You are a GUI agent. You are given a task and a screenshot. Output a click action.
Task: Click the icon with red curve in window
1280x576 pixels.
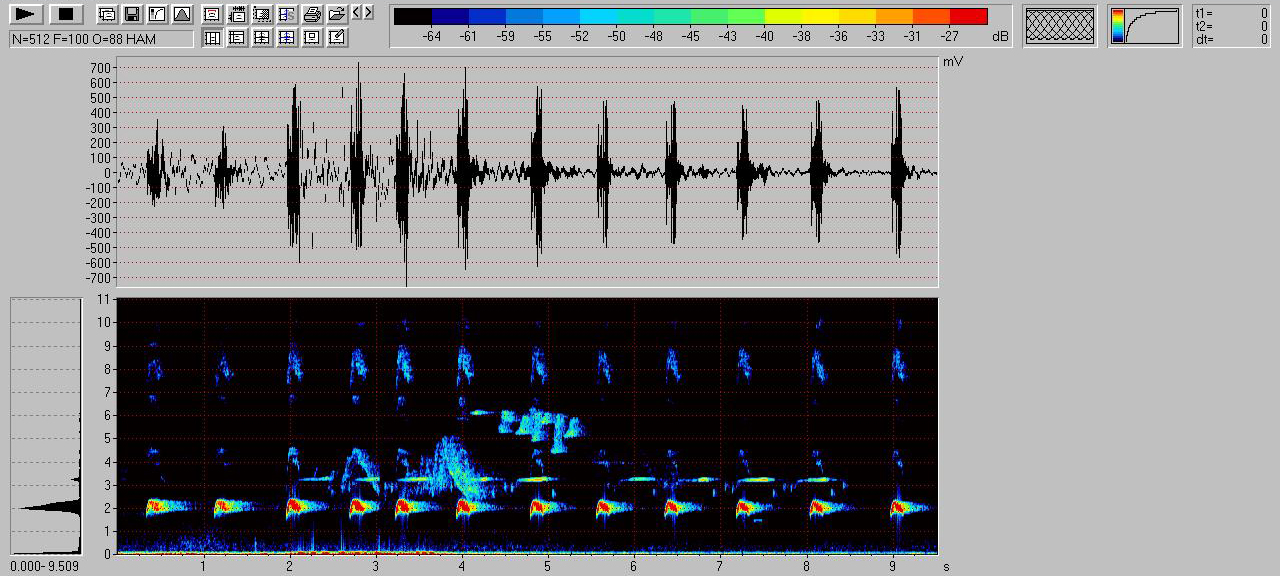click(x=212, y=14)
